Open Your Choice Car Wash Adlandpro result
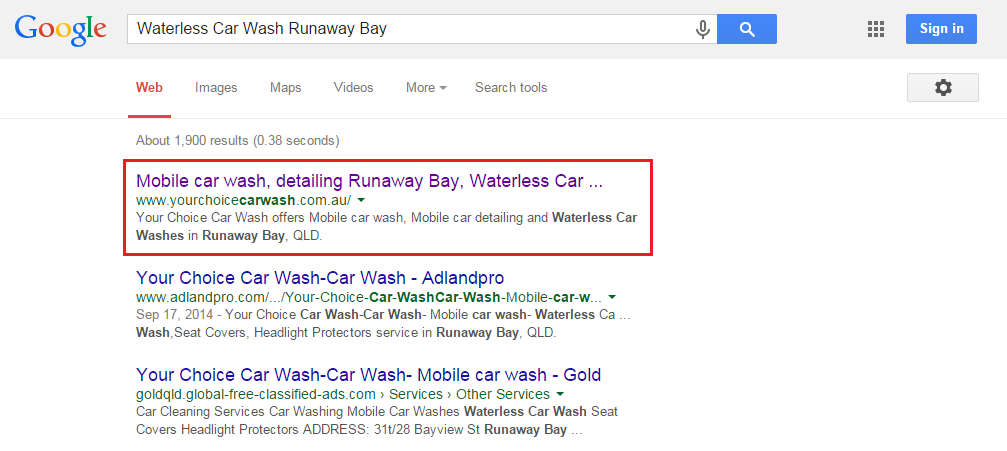The width and height of the screenshot is (1007, 451). pos(320,278)
